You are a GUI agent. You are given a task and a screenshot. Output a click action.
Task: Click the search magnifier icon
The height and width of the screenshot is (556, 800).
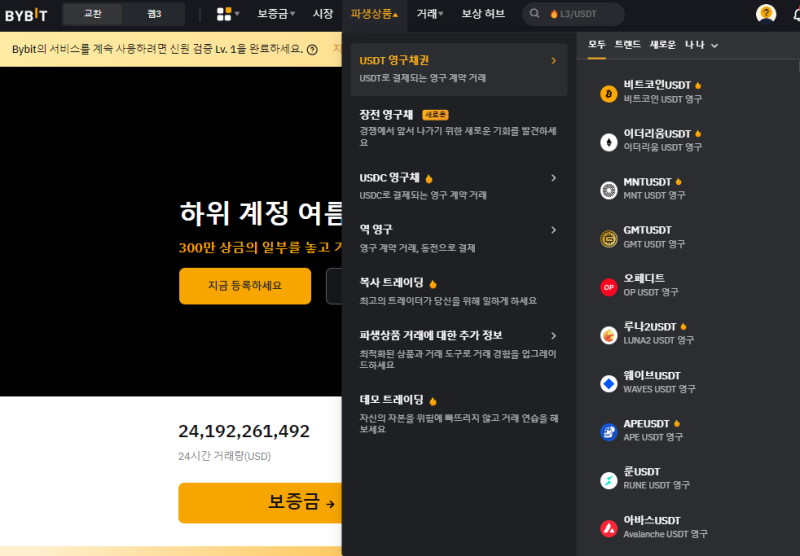pyautogui.click(x=534, y=14)
